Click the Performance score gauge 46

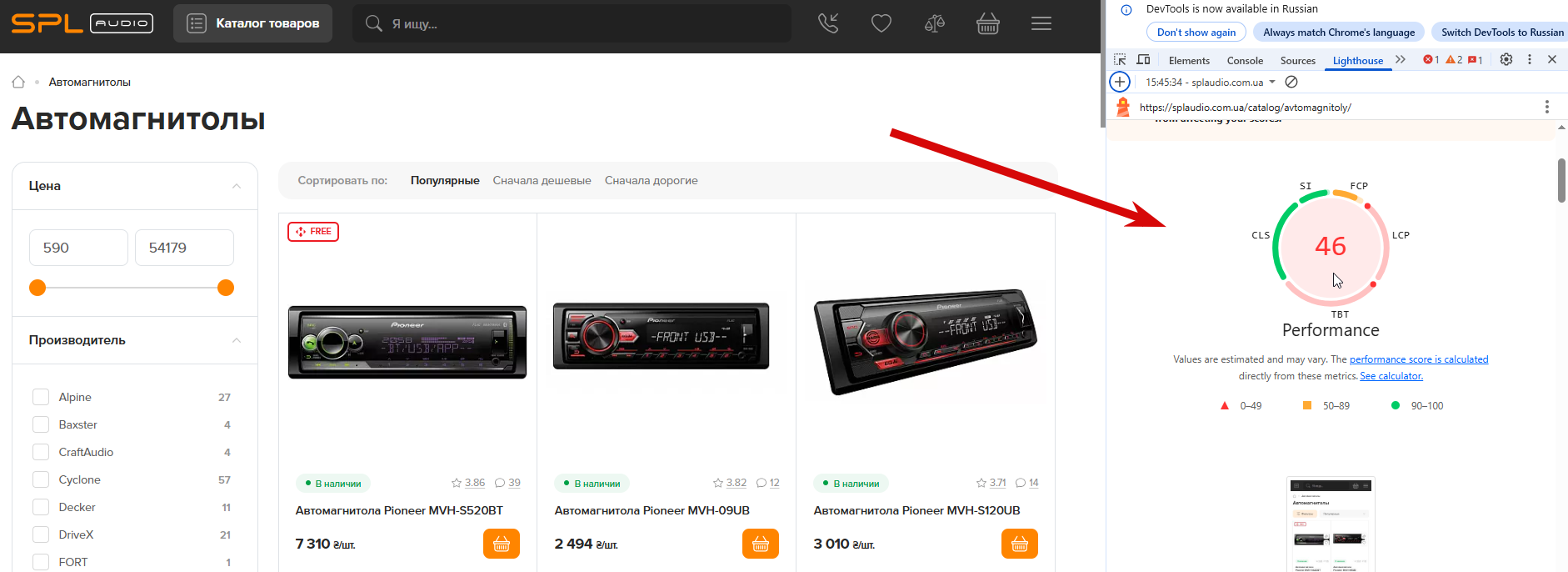1331,247
